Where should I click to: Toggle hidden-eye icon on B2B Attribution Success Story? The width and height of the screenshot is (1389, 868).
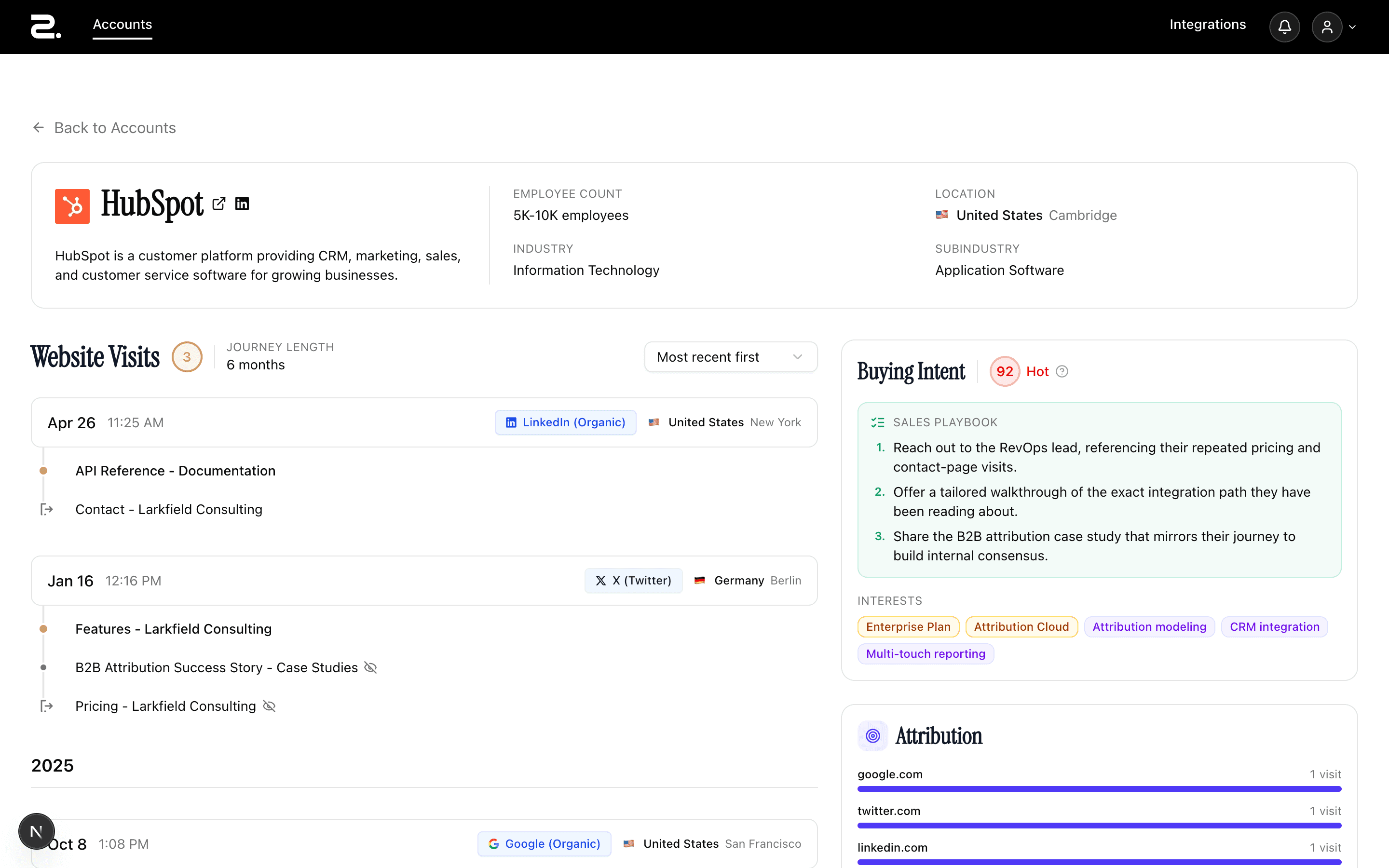[371, 667]
